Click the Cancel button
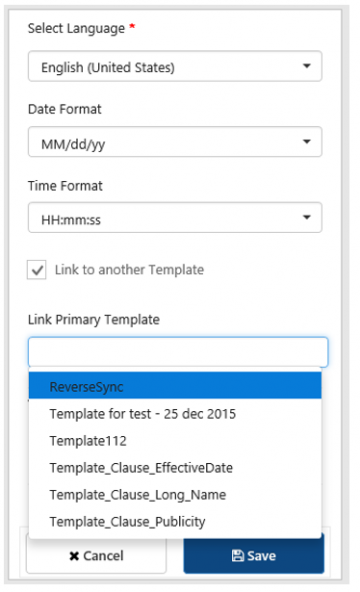Viewport: 360px width, 592px height. click(x=96, y=554)
